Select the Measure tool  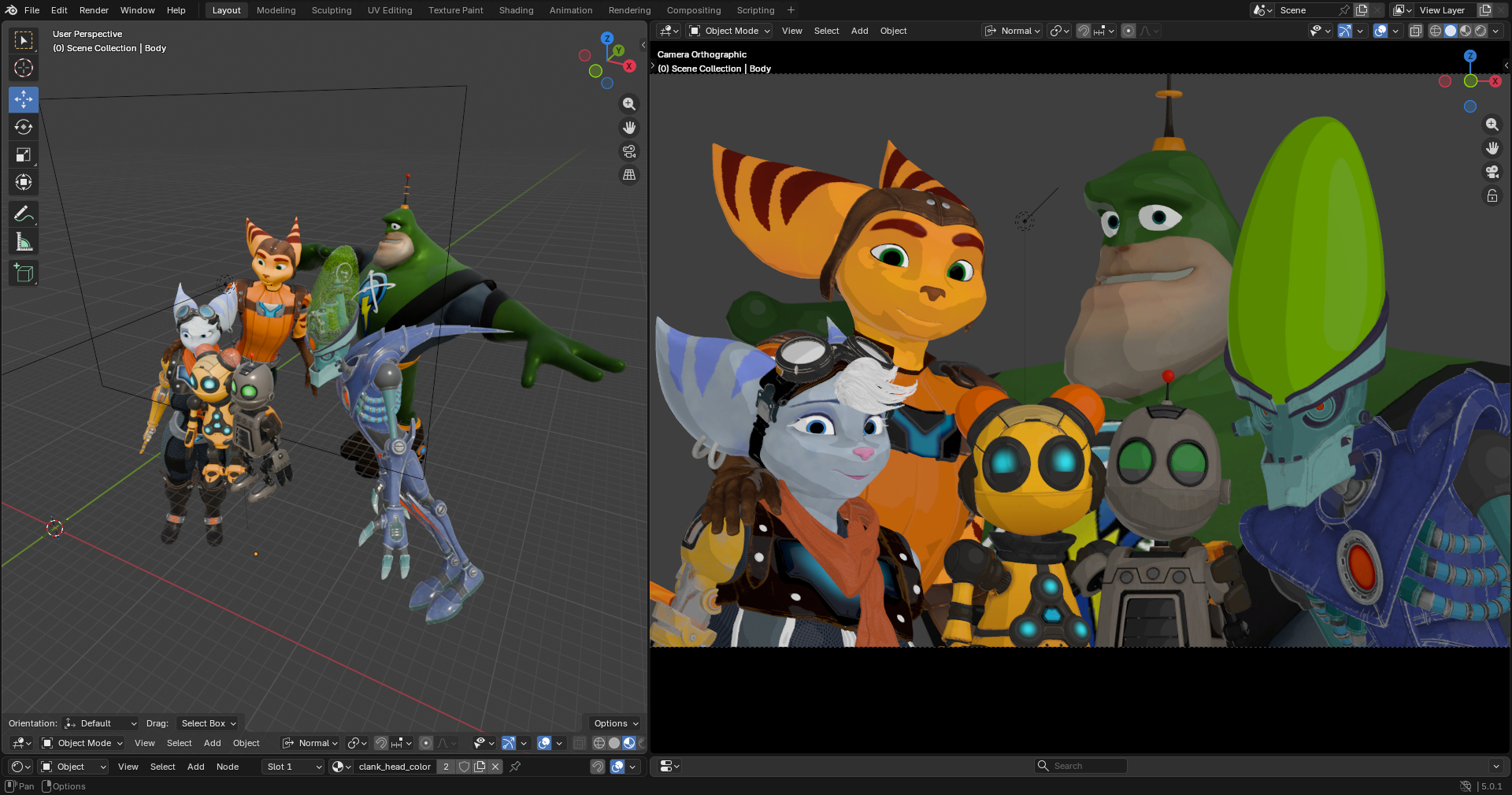pos(24,242)
